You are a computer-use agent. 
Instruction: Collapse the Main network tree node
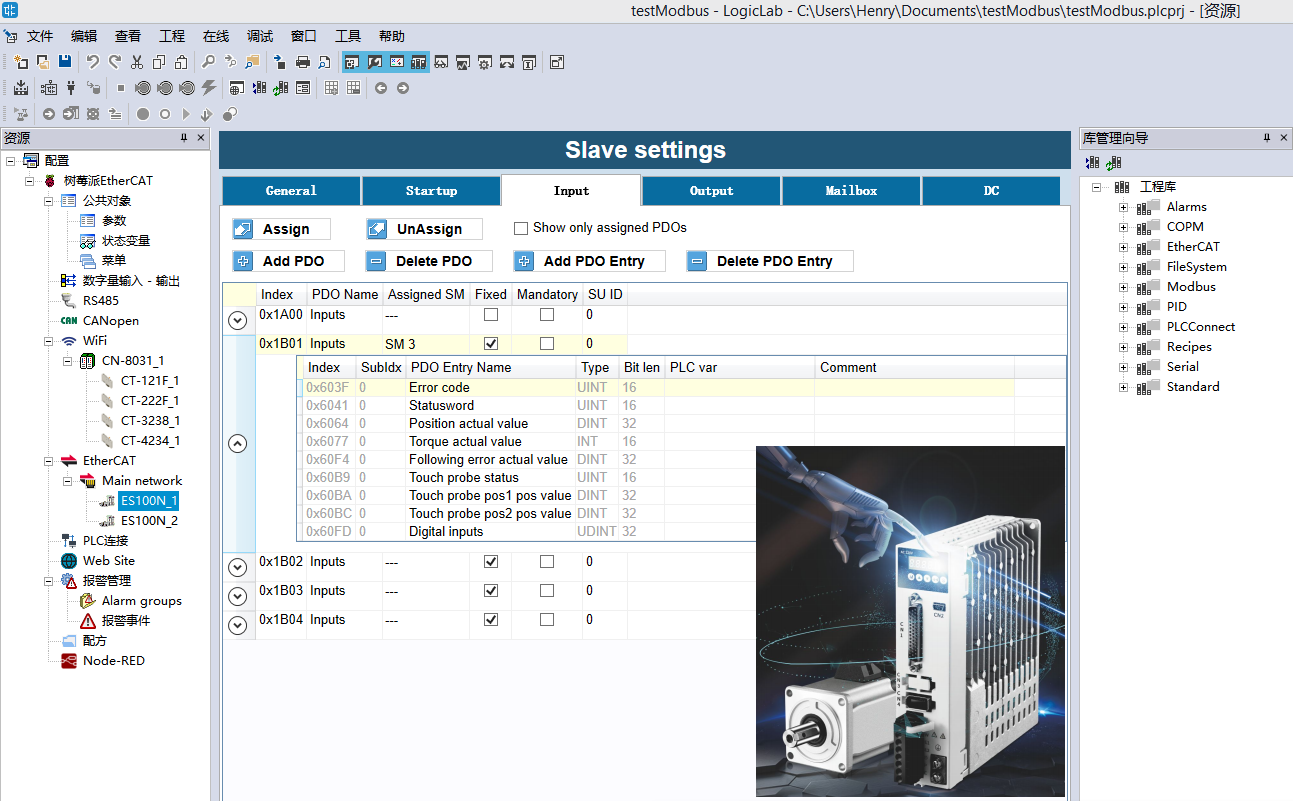(x=67, y=481)
